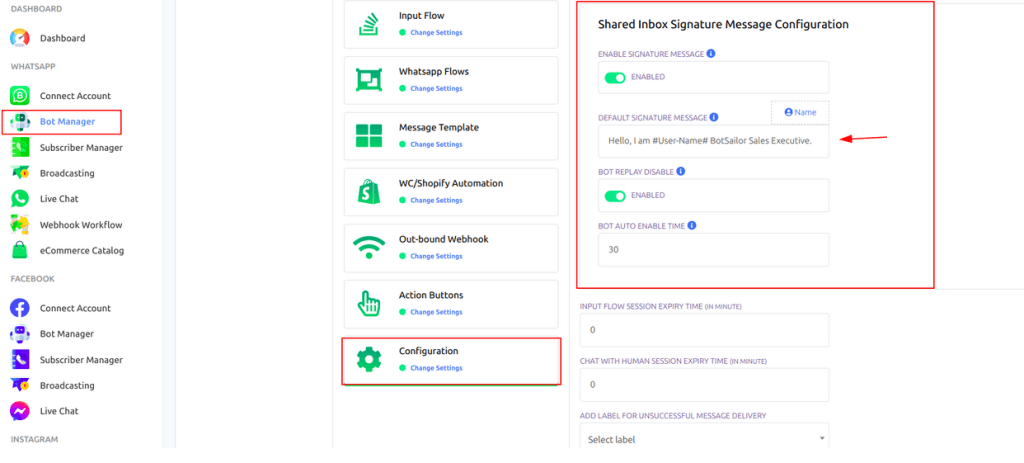Click Change Settings under Message Template
1024x463 pixels.
pyautogui.click(x=436, y=145)
